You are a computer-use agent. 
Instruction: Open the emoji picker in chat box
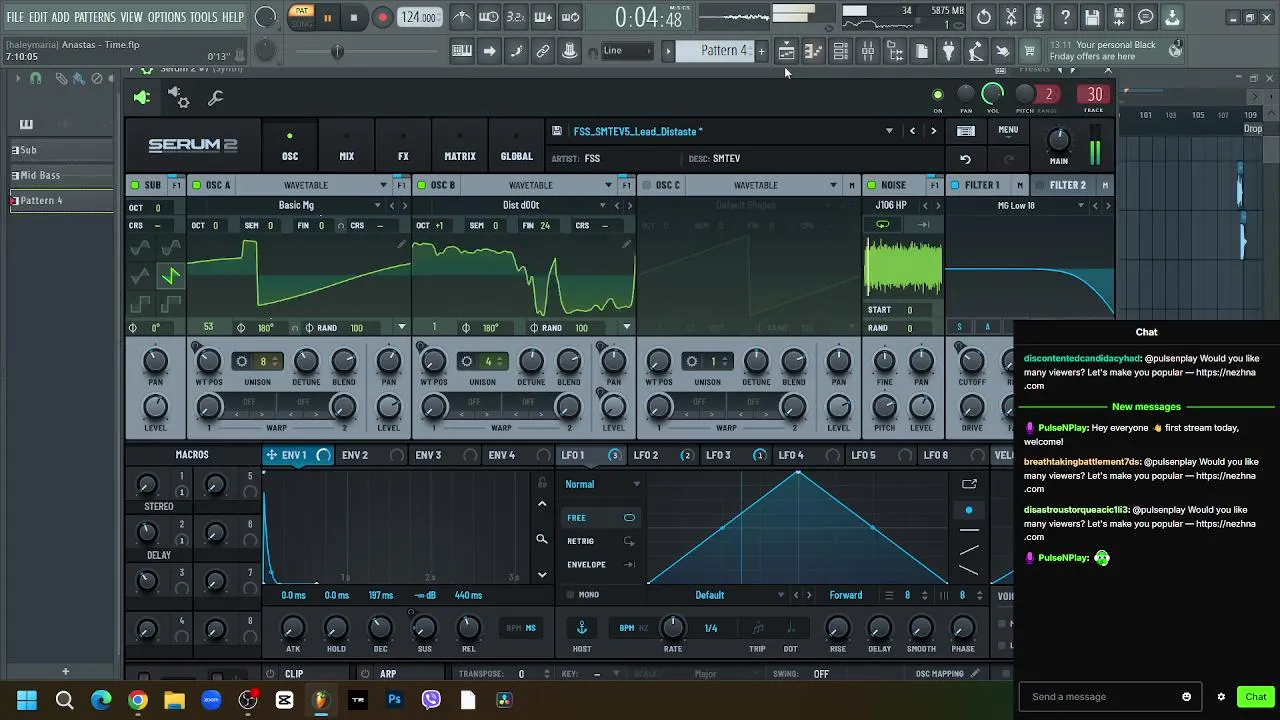point(1187,697)
